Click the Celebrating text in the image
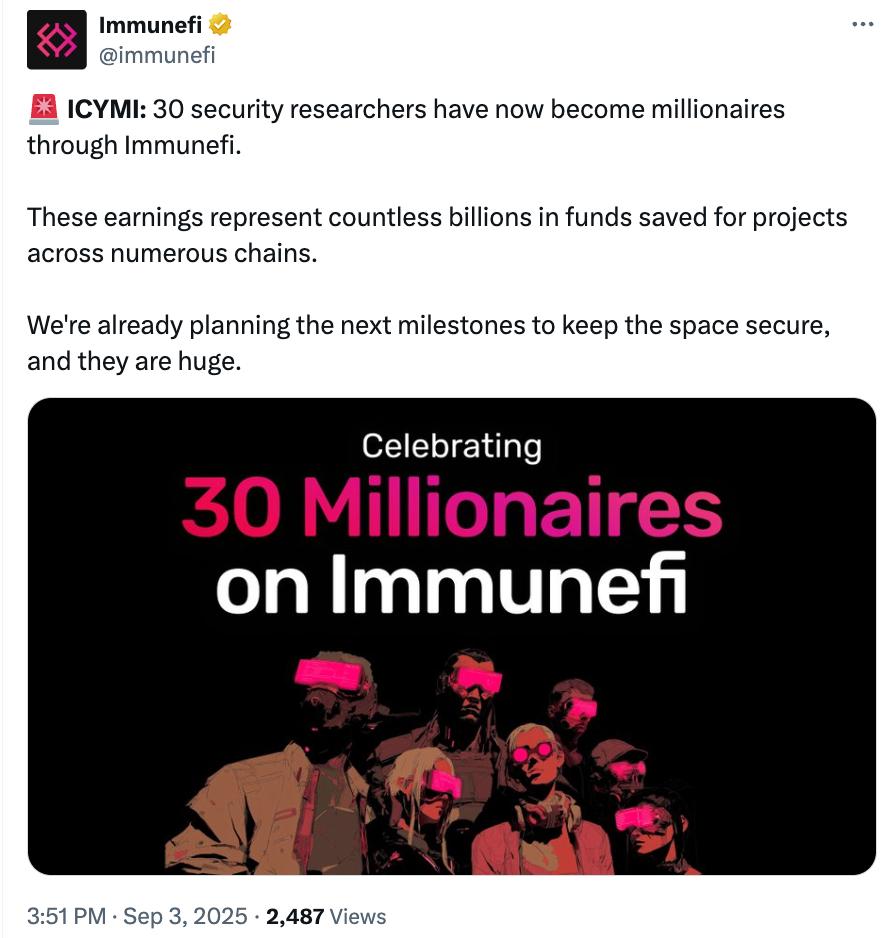This screenshot has width=896, height=938. 452,446
